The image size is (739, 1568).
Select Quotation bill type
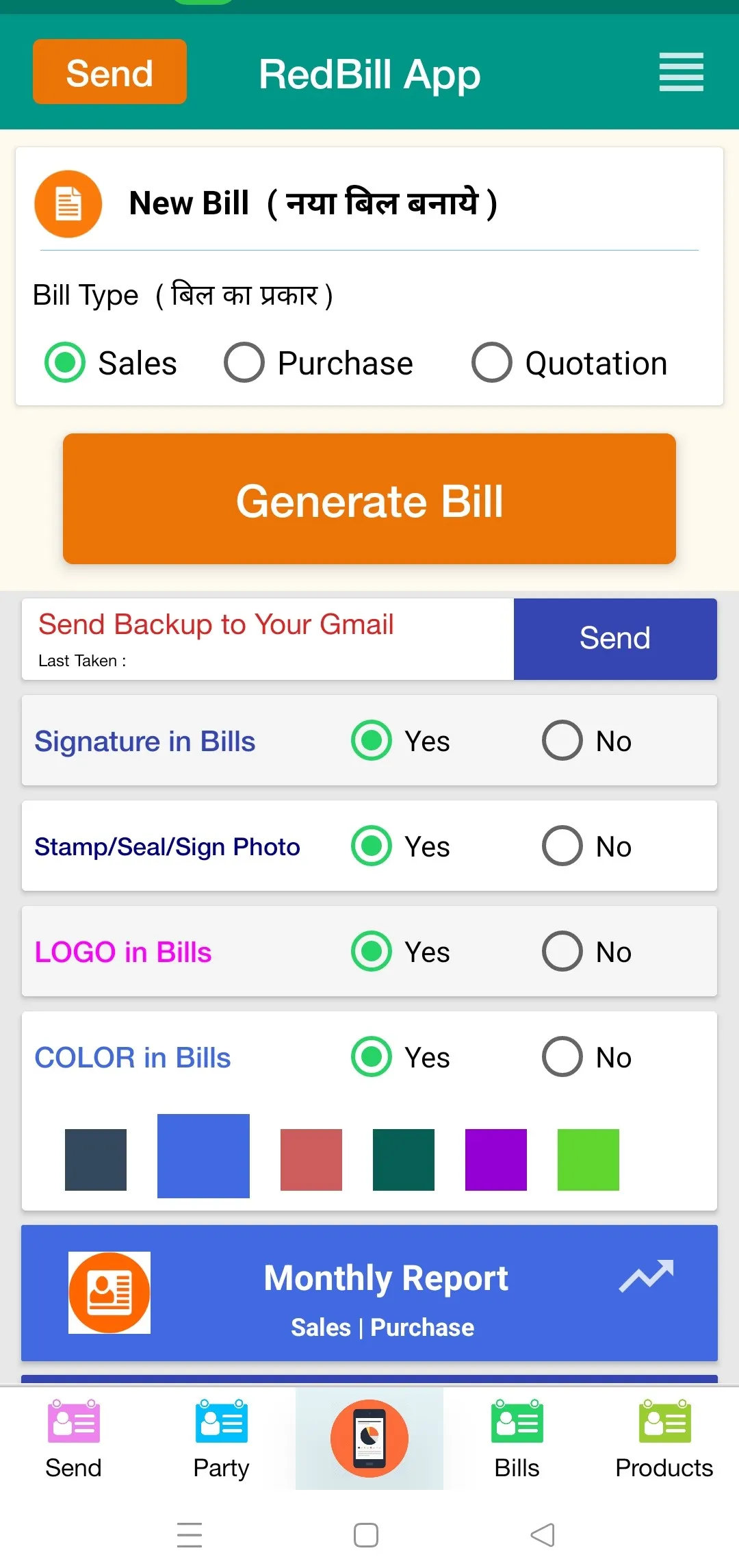492,362
